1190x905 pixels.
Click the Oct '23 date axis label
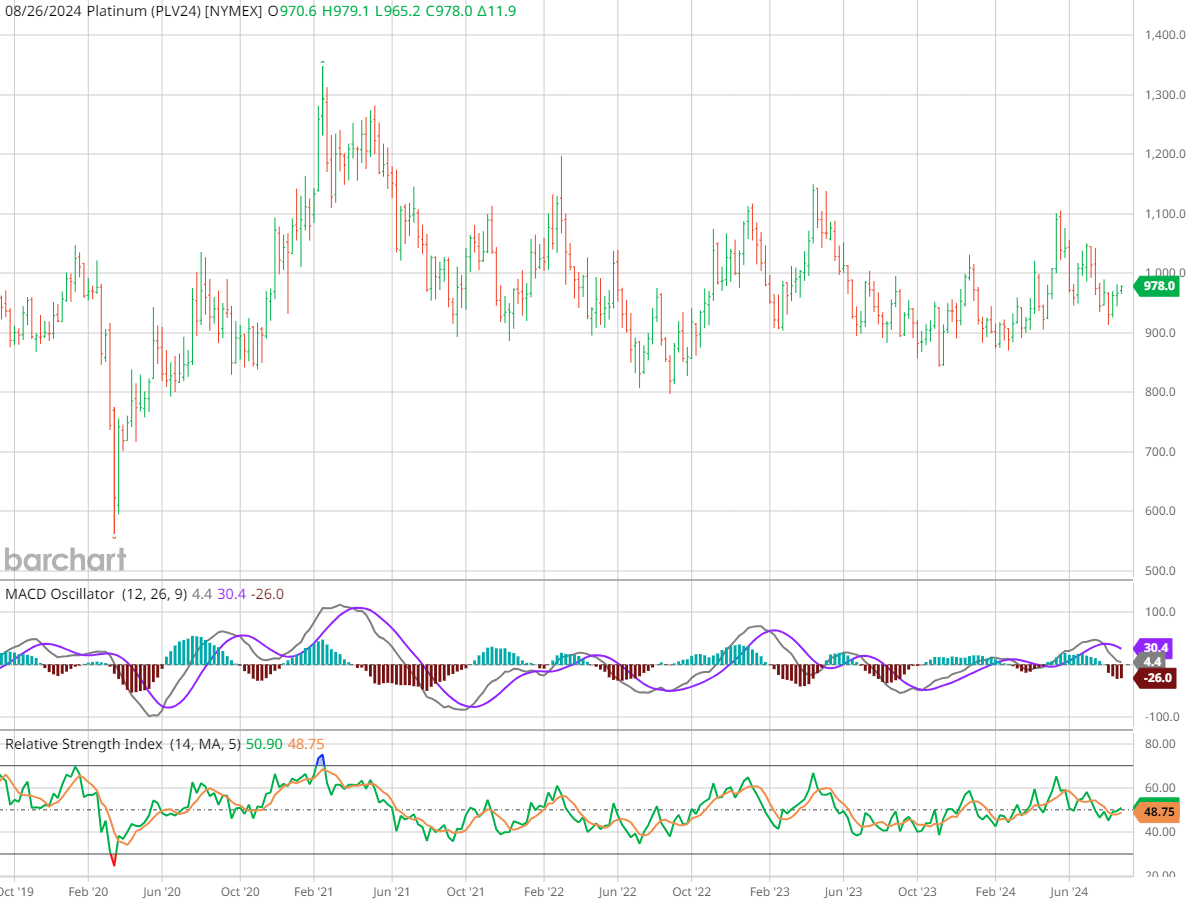tap(917, 891)
